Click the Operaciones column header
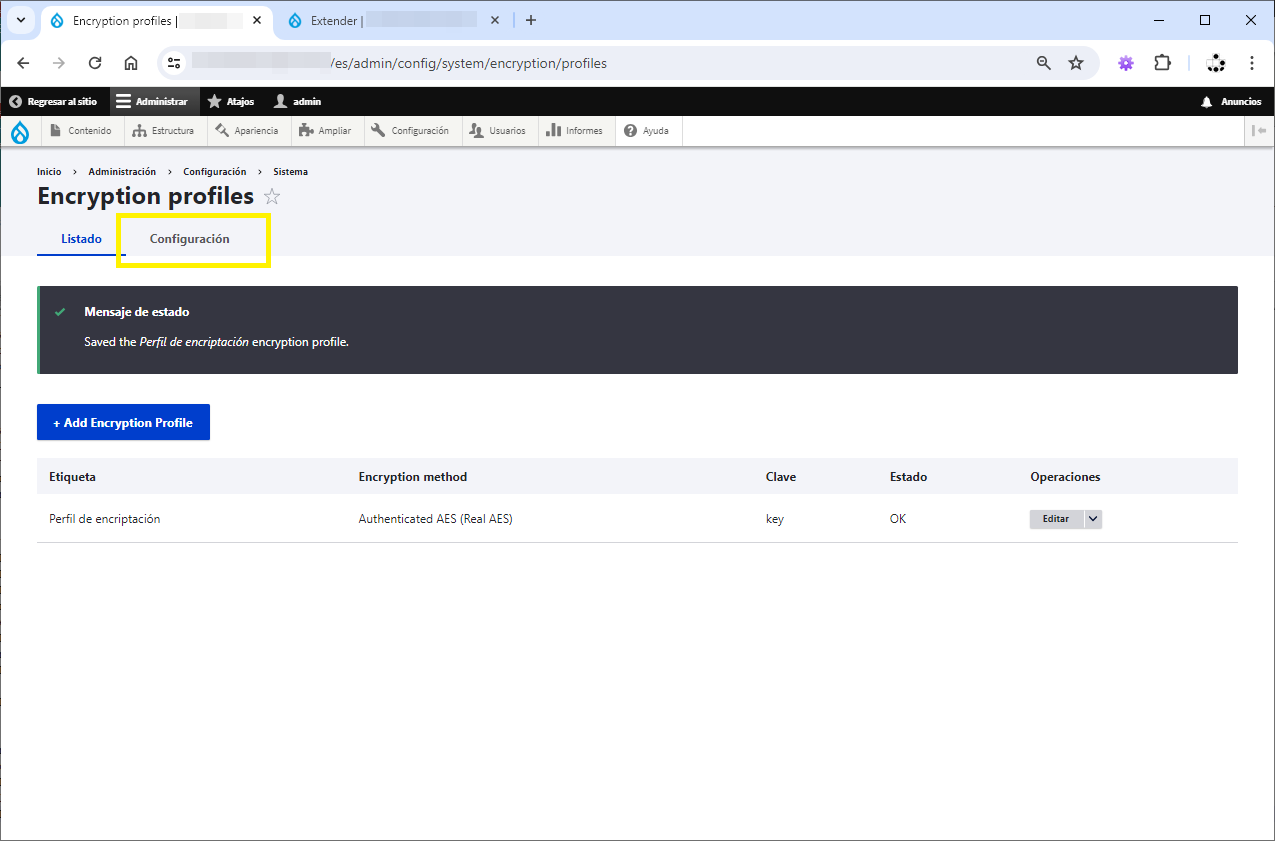This screenshot has width=1275, height=841. click(1065, 477)
